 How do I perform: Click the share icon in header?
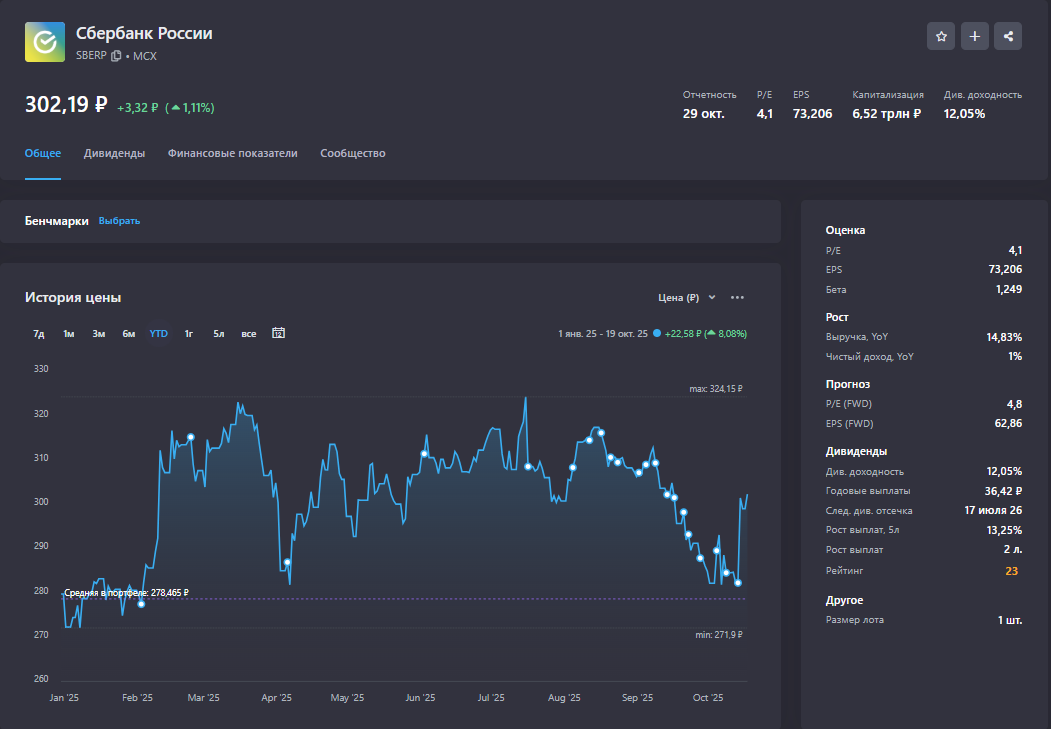pos(1008,36)
